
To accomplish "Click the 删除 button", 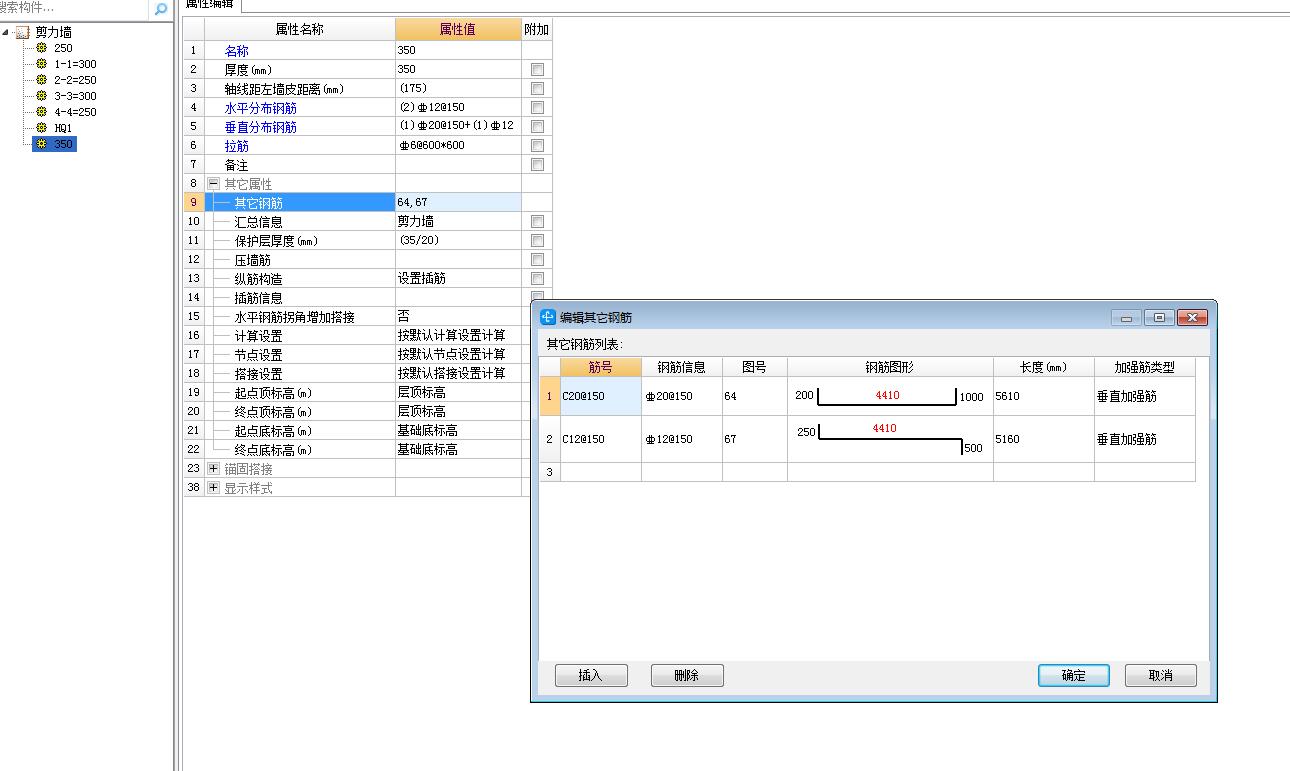I will coord(687,676).
